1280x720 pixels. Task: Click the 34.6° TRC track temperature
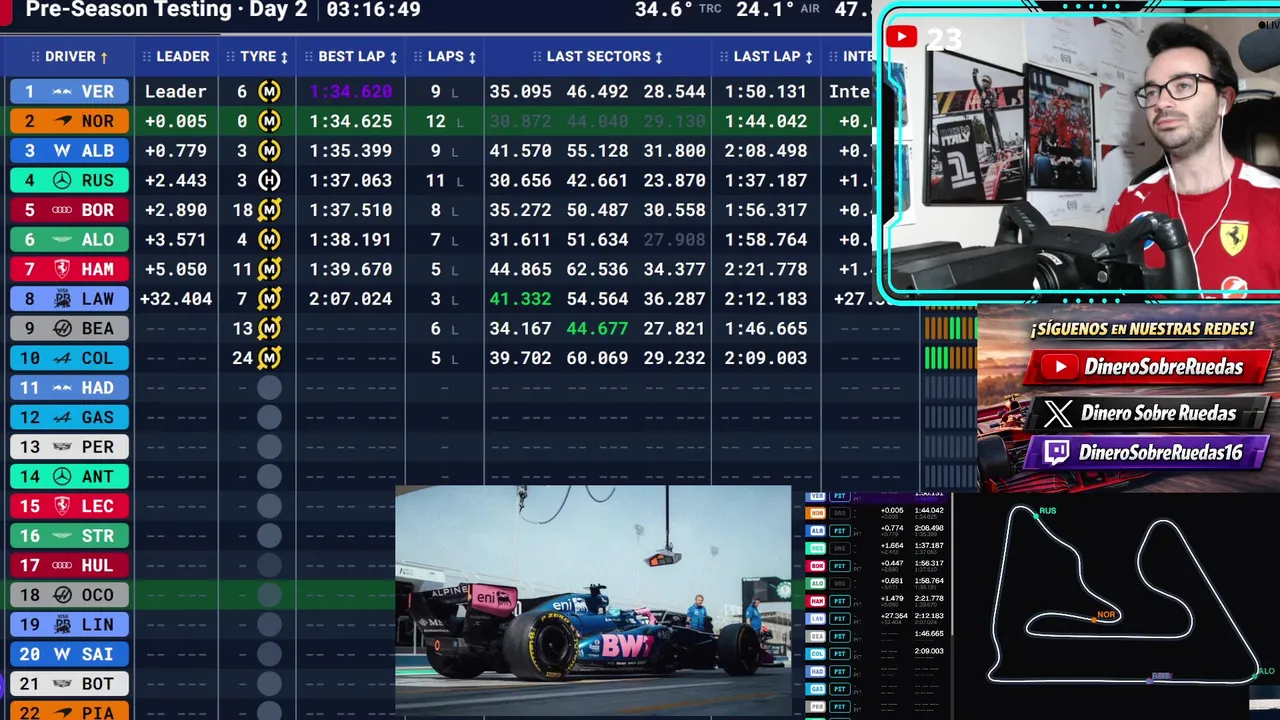tap(677, 10)
